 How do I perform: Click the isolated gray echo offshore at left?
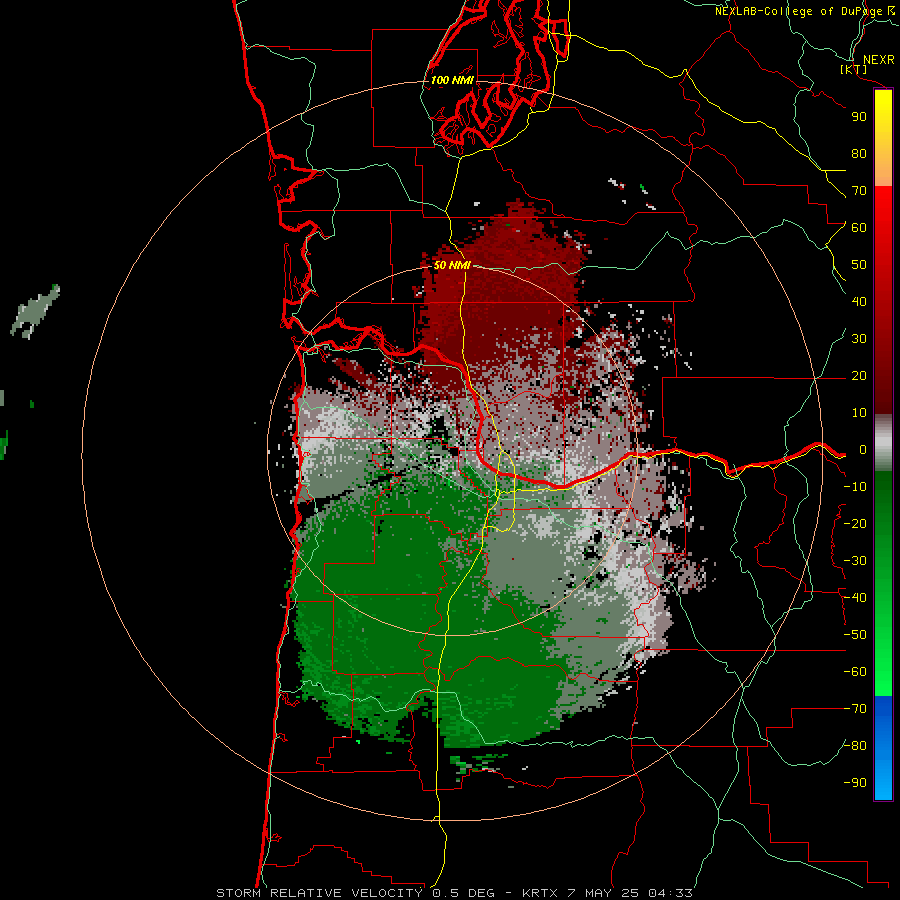pyautogui.click(x=36, y=312)
